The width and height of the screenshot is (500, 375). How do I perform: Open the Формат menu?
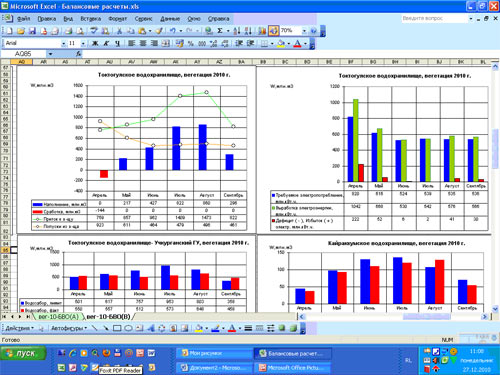click(x=117, y=19)
